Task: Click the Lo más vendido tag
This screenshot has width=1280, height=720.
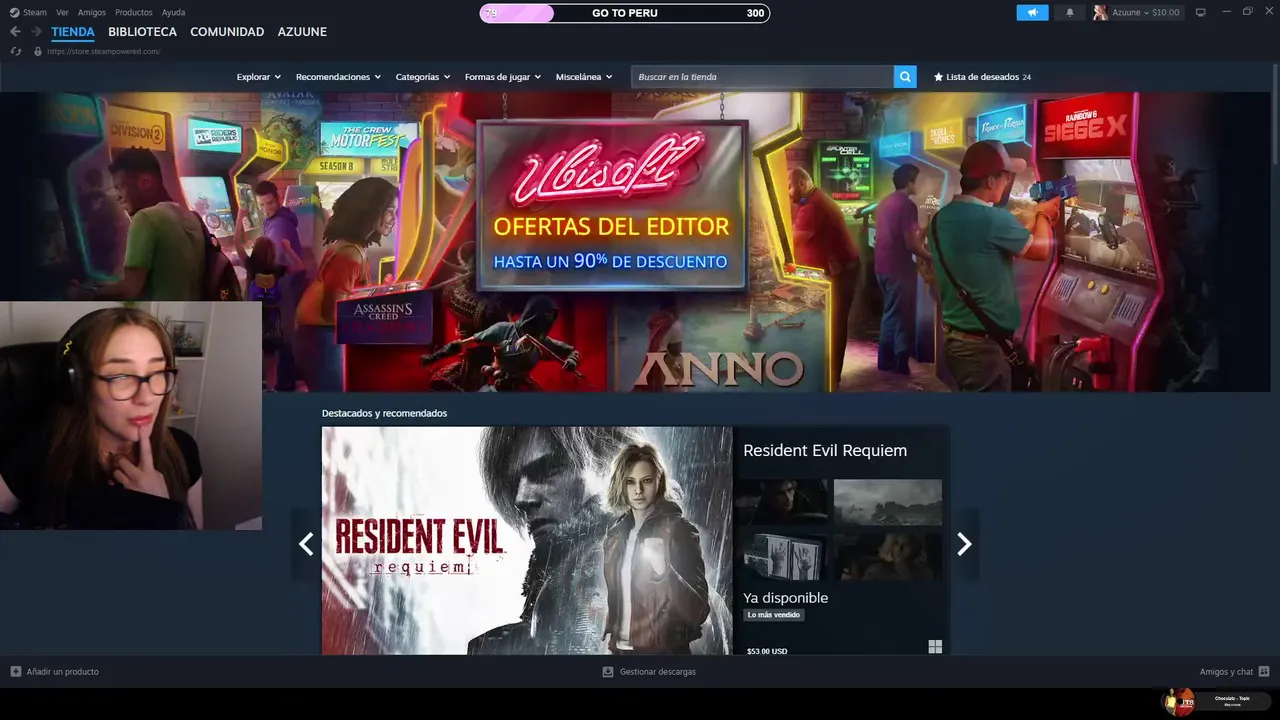Action: [x=773, y=615]
